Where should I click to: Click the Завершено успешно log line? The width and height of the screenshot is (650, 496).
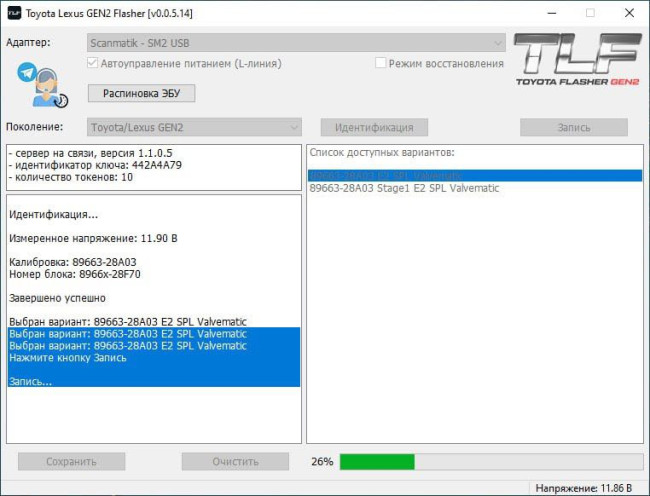pos(57,298)
